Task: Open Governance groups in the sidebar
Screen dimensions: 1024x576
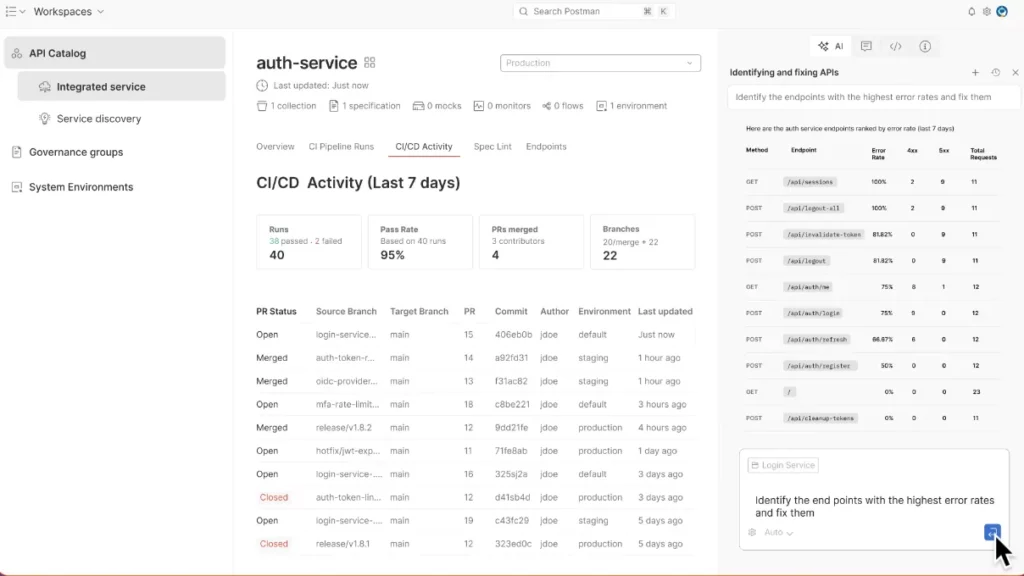Action: tap(76, 152)
